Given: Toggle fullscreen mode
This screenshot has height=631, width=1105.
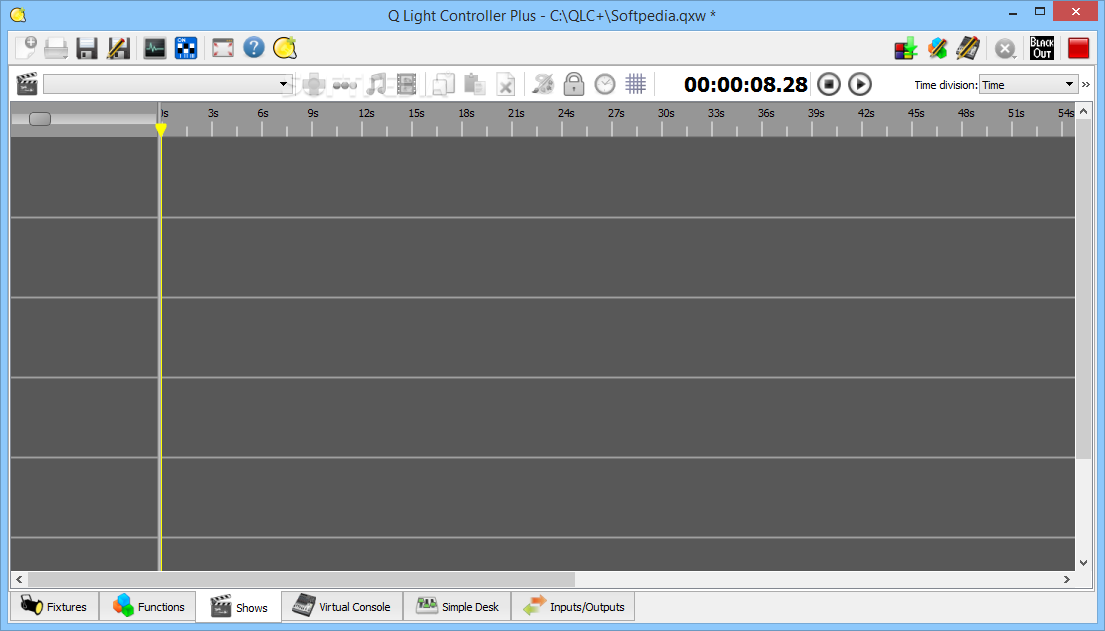Looking at the screenshot, I should tap(223, 48).
